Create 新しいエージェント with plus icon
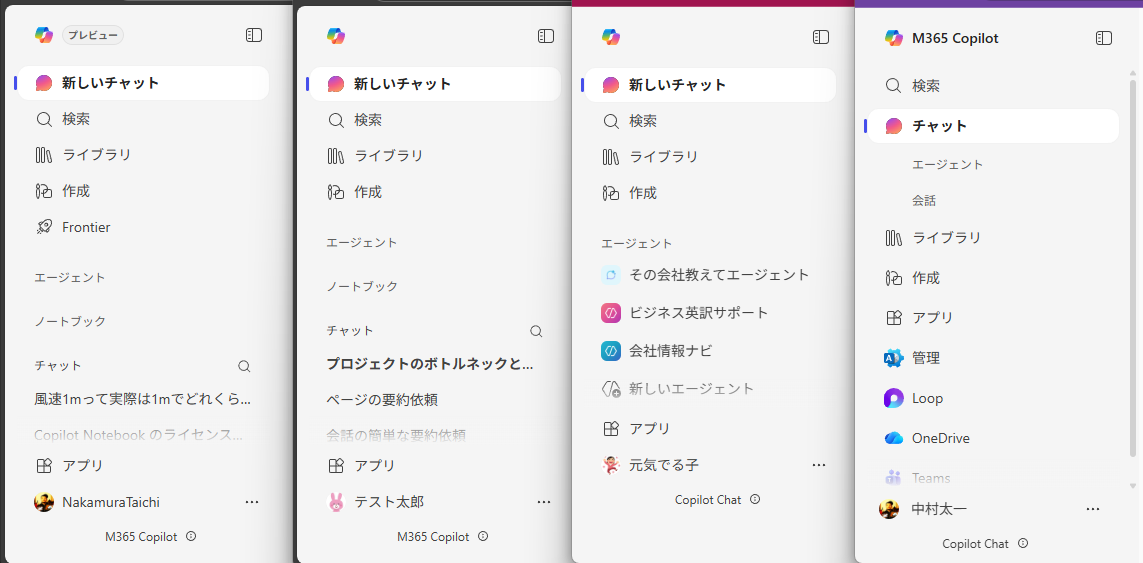1143x563 pixels. tap(690, 389)
